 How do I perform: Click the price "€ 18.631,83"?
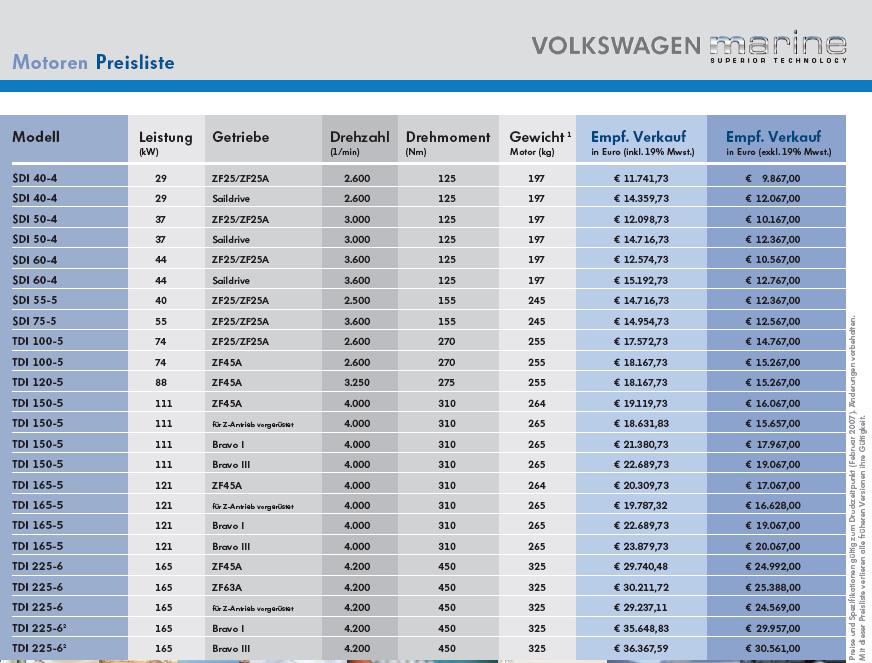click(x=641, y=423)
